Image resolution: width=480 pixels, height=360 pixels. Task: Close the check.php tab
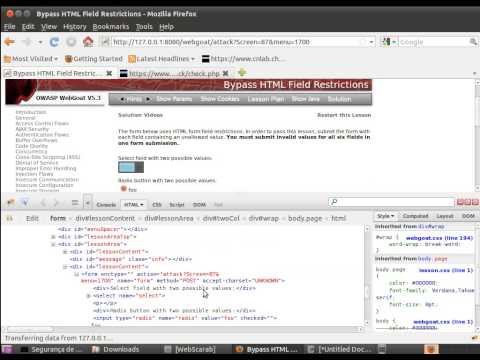point(226,73)
